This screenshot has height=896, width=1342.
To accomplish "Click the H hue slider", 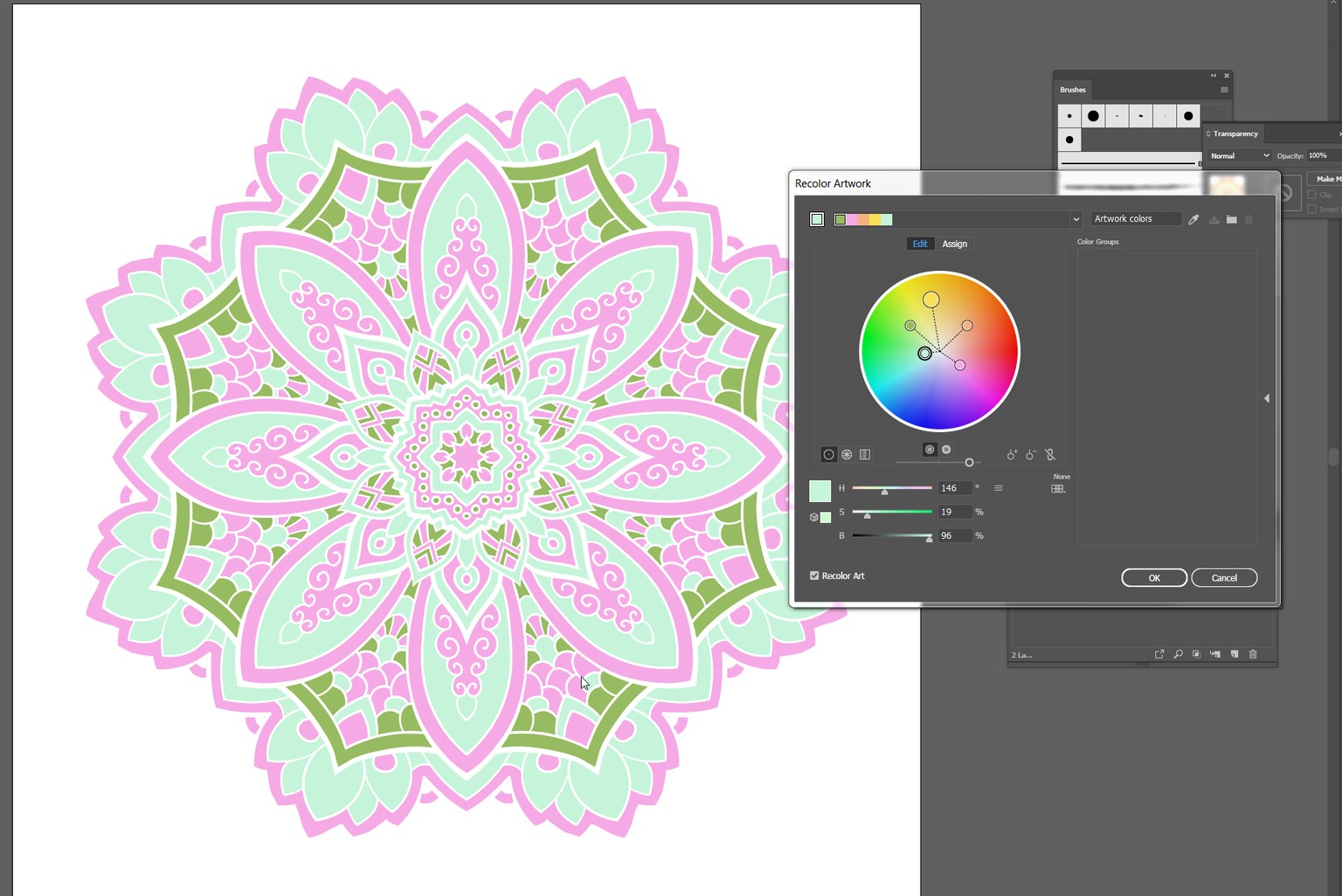I will tap(892, 488).
